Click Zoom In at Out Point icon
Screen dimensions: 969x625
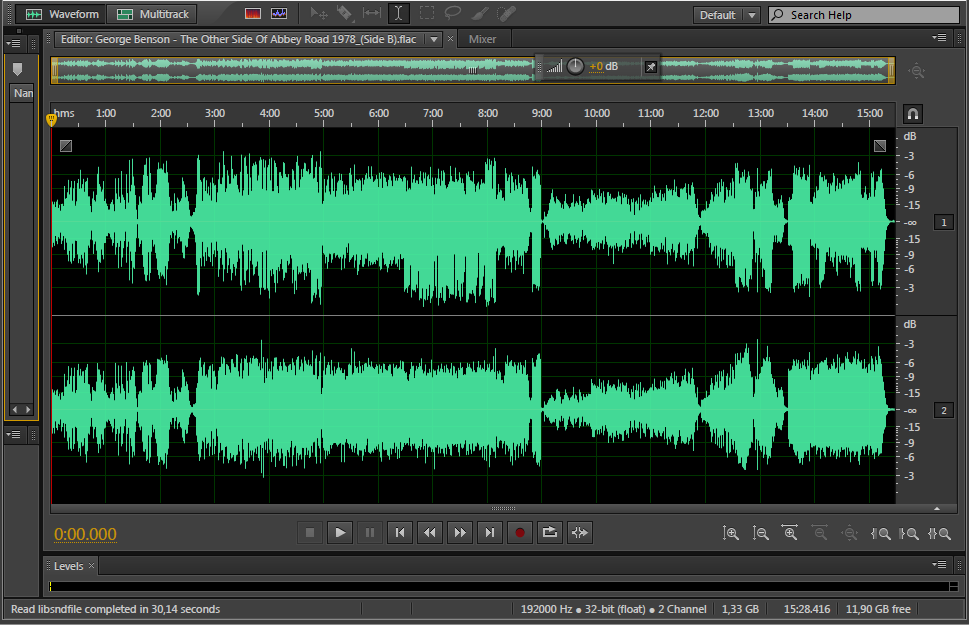coord(909,534)
